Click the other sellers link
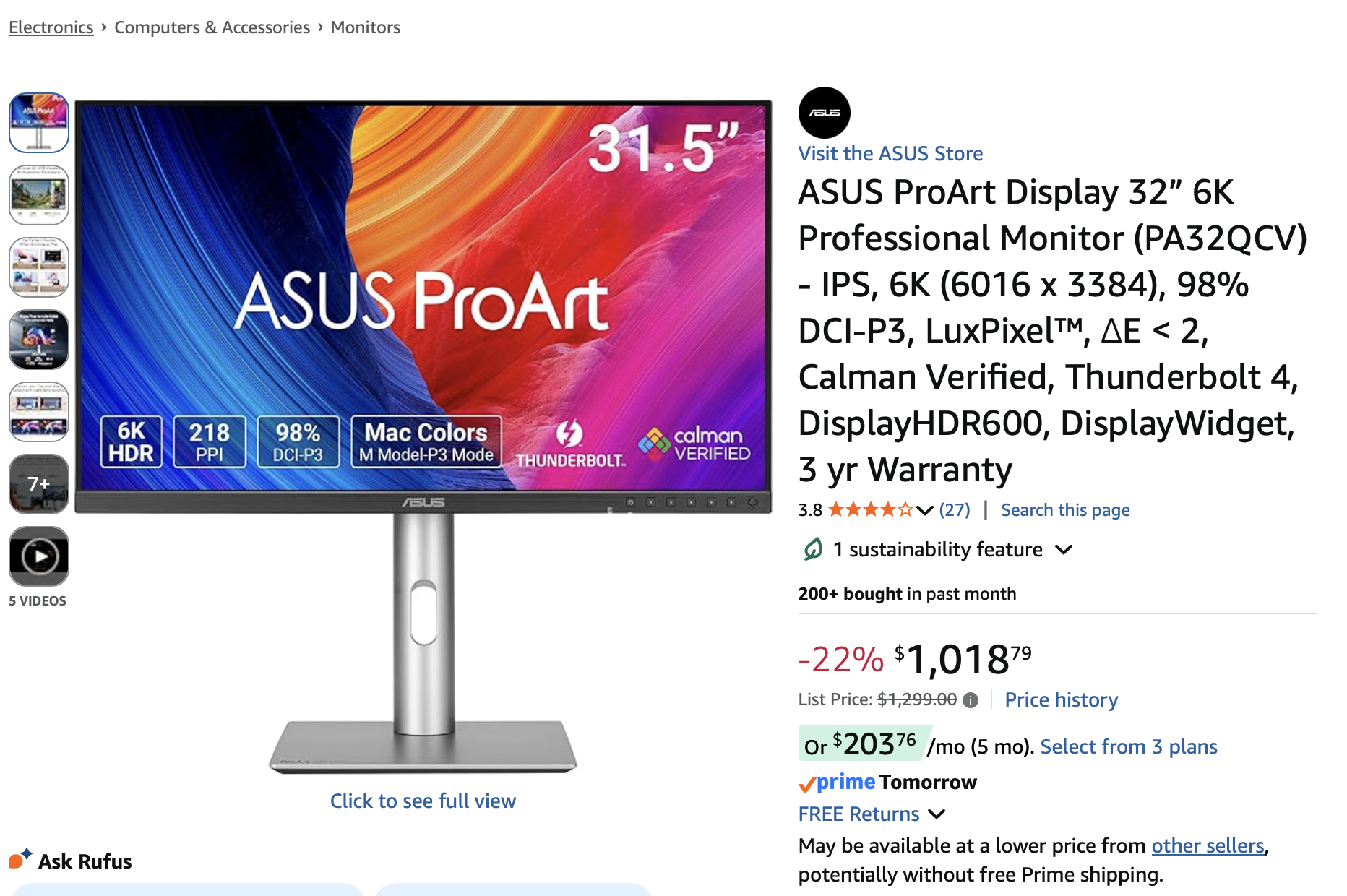This screenshot has width=1347, height=896. click(1207, 845)
